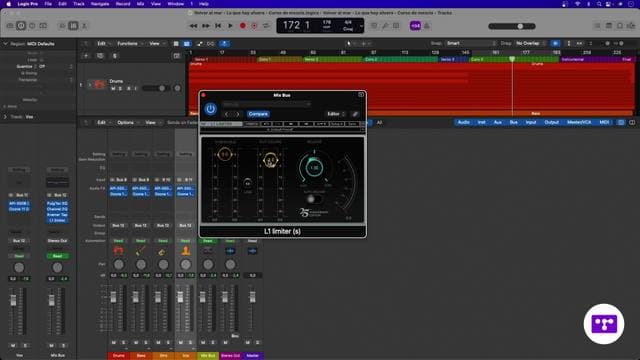
Task: Click the Compare button in plugin window
Action: coord(258,114)
